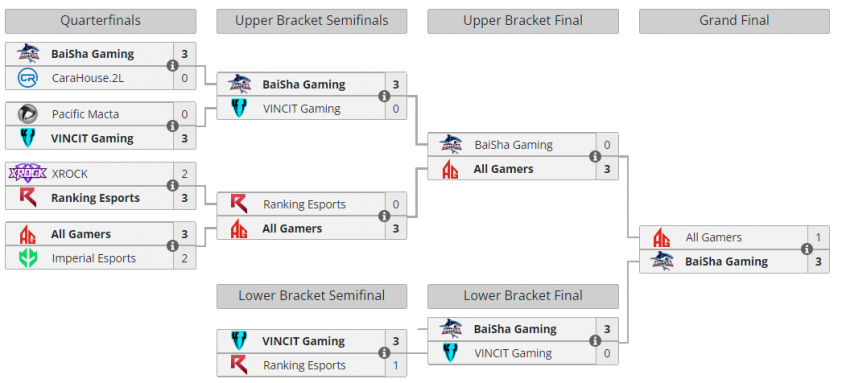Open match info for BaiSha vs CaraHouse.2L quarterfinal
842x383 pixels.
tap(172, 66)
